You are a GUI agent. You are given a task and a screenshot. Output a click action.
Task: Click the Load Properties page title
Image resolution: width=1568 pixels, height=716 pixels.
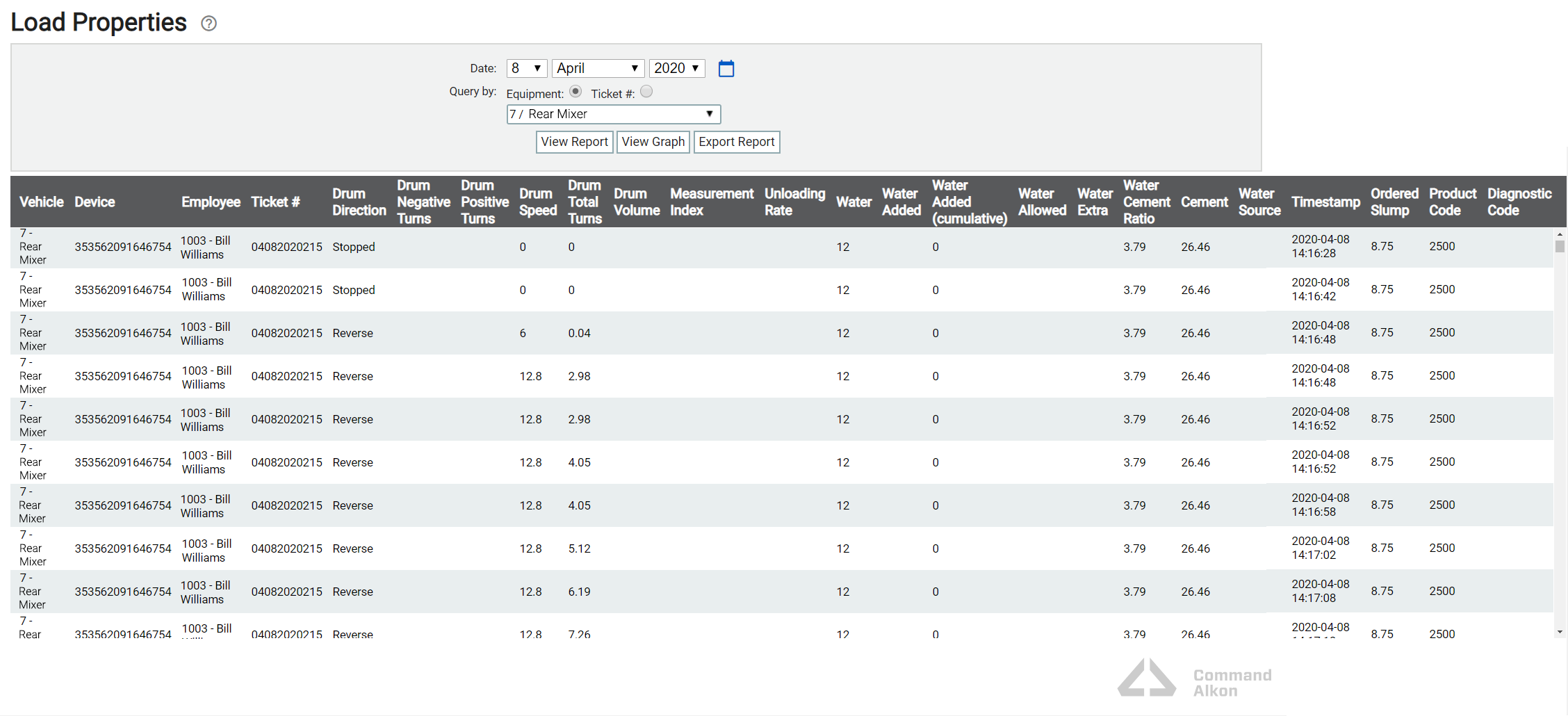click(x=99, y=22)
